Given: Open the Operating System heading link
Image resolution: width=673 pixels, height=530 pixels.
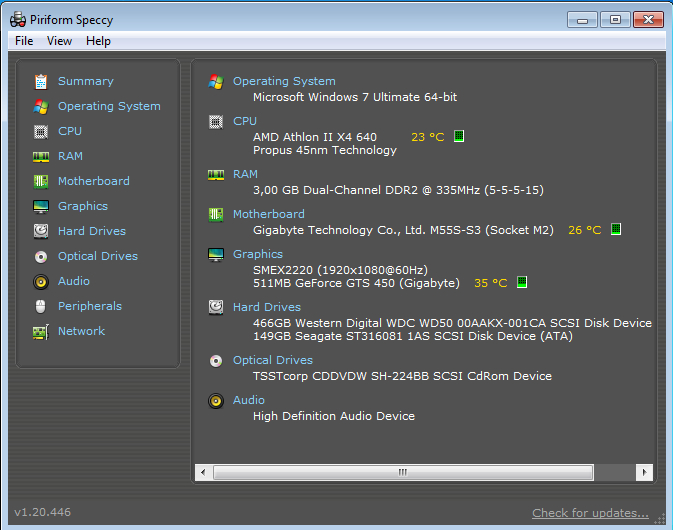Looking at the screenshot, I should pyautogui.click(x=284, y=81).
